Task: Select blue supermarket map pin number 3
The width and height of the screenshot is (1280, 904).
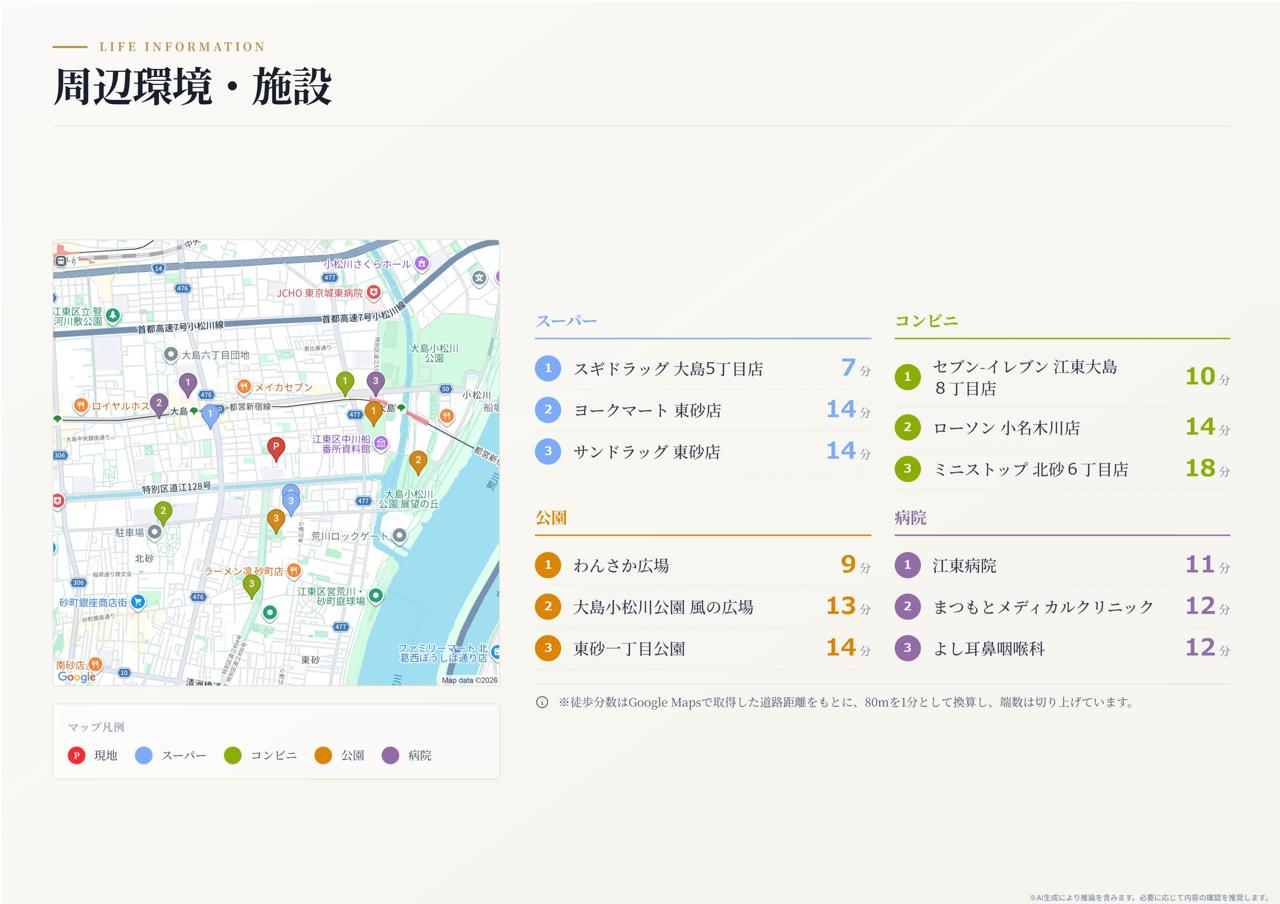Action: tap(291, 502)
